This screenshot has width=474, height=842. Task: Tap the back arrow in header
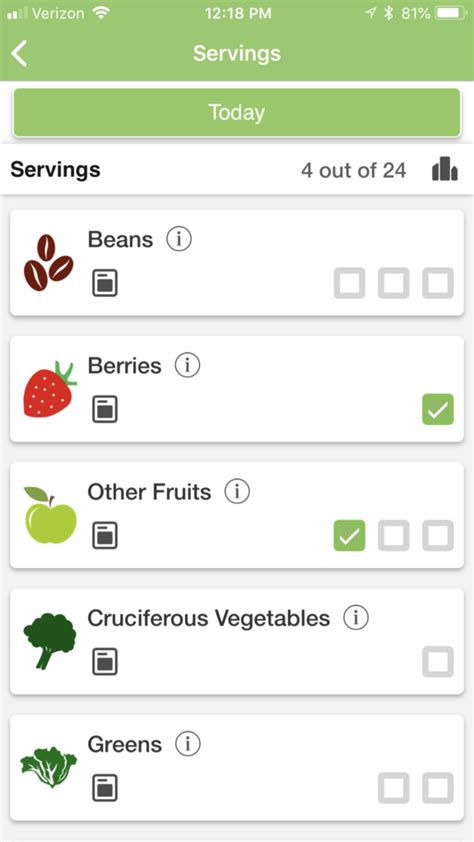coord(19,54)
